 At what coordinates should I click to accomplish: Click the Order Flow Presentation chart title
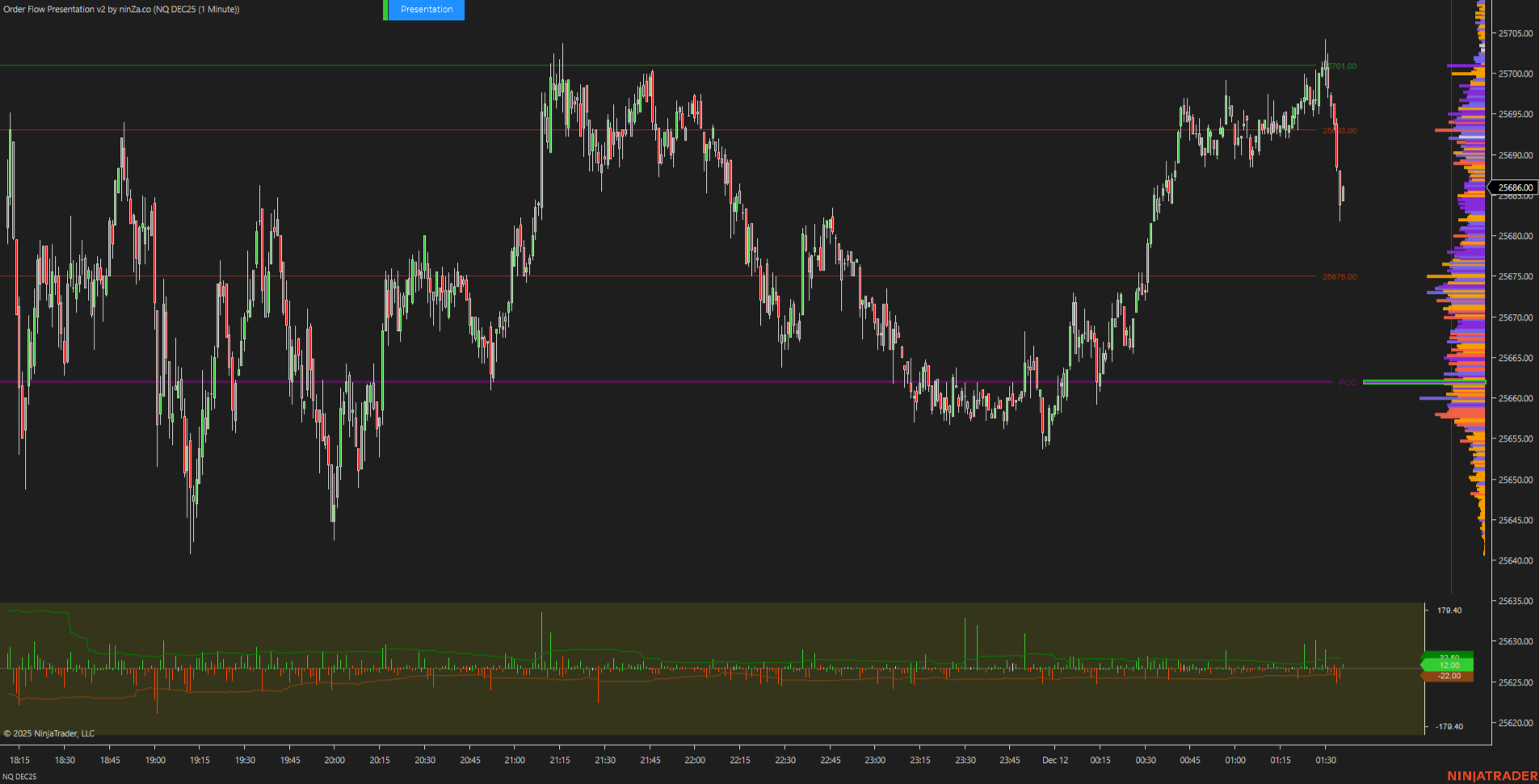tap(121, 10)
